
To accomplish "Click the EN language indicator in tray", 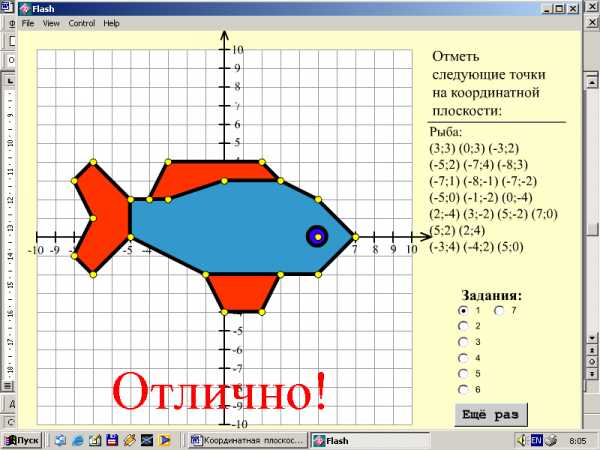I will click(536, 440).
